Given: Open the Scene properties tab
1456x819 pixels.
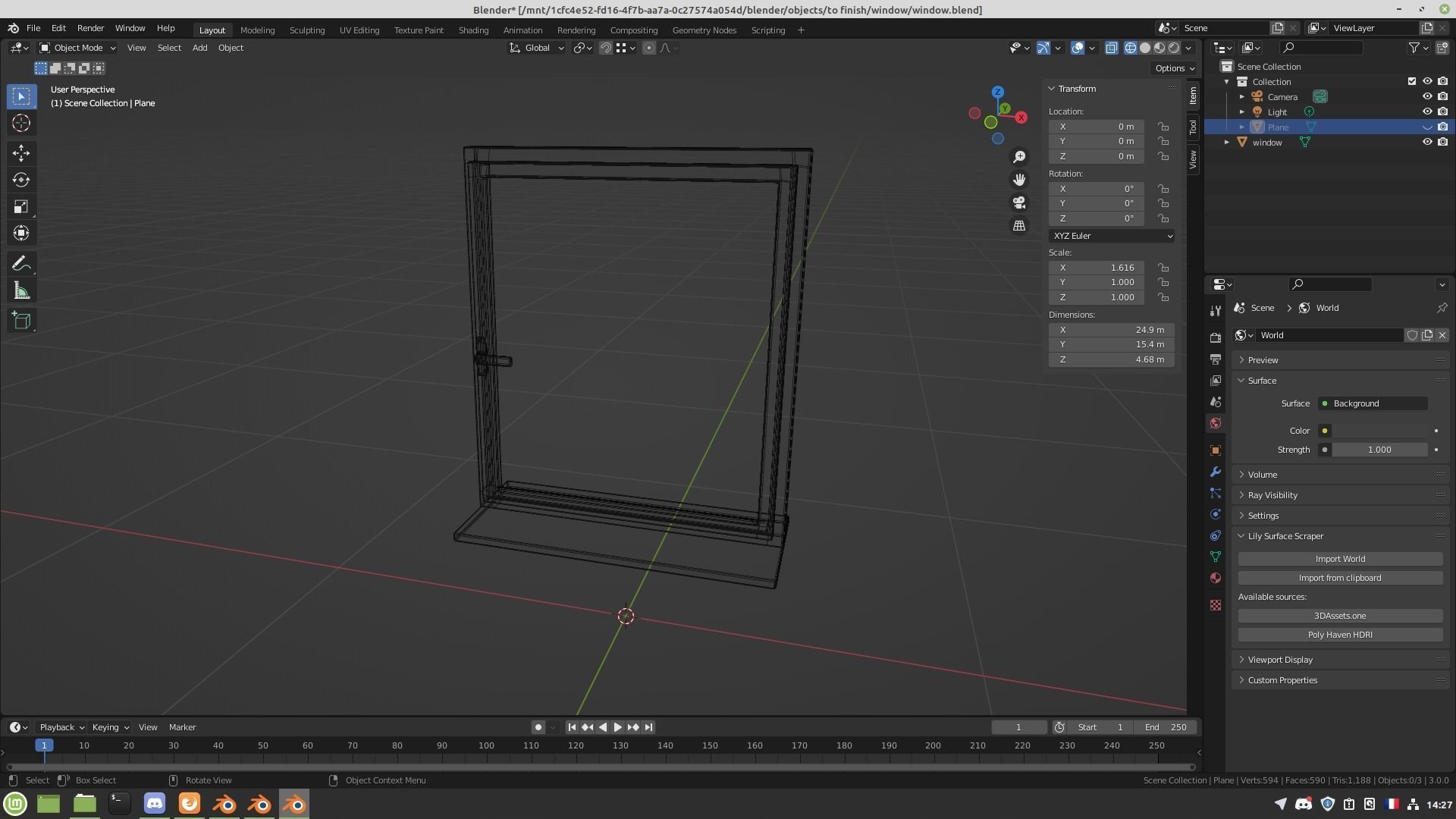Looking at the screenshot, I should click(x=1216, y=401).
